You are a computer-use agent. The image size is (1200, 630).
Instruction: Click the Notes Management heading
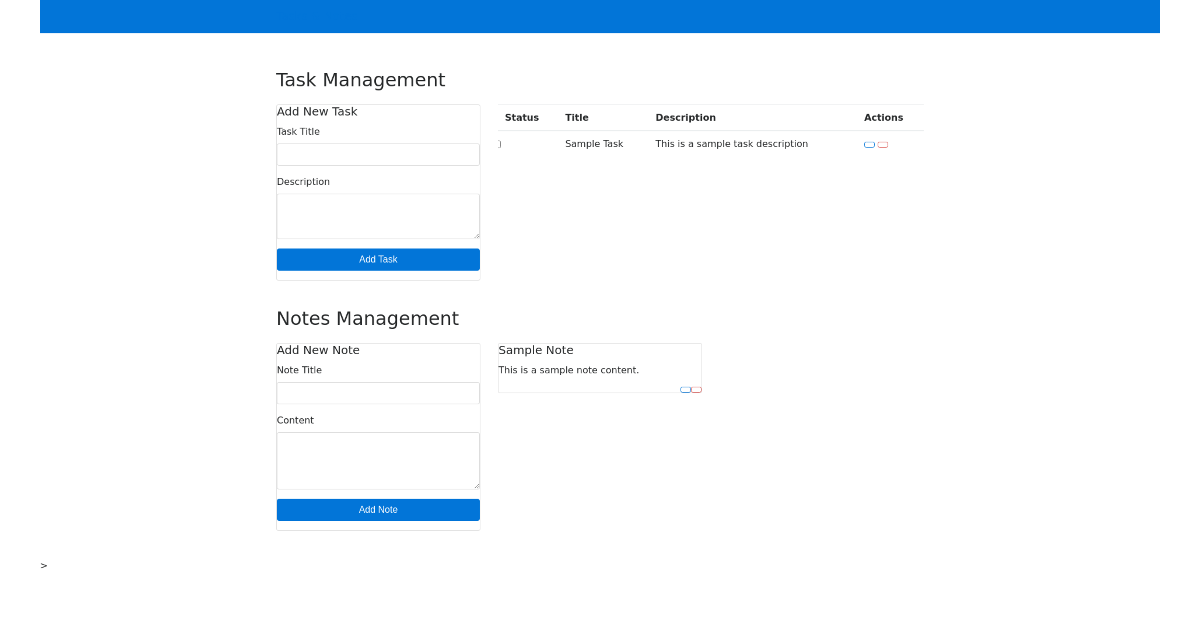(x=368, y=318)
